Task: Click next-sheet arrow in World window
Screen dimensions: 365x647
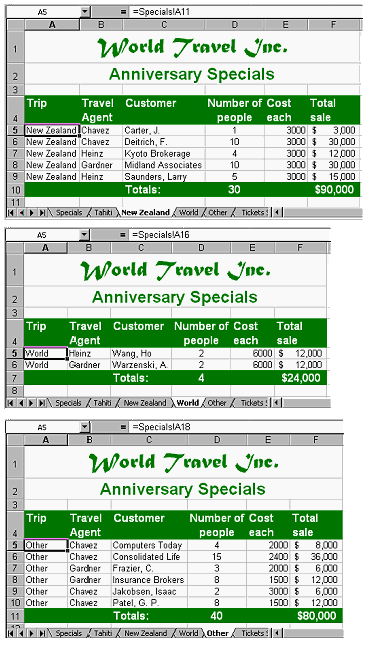Action: point(32,403)
